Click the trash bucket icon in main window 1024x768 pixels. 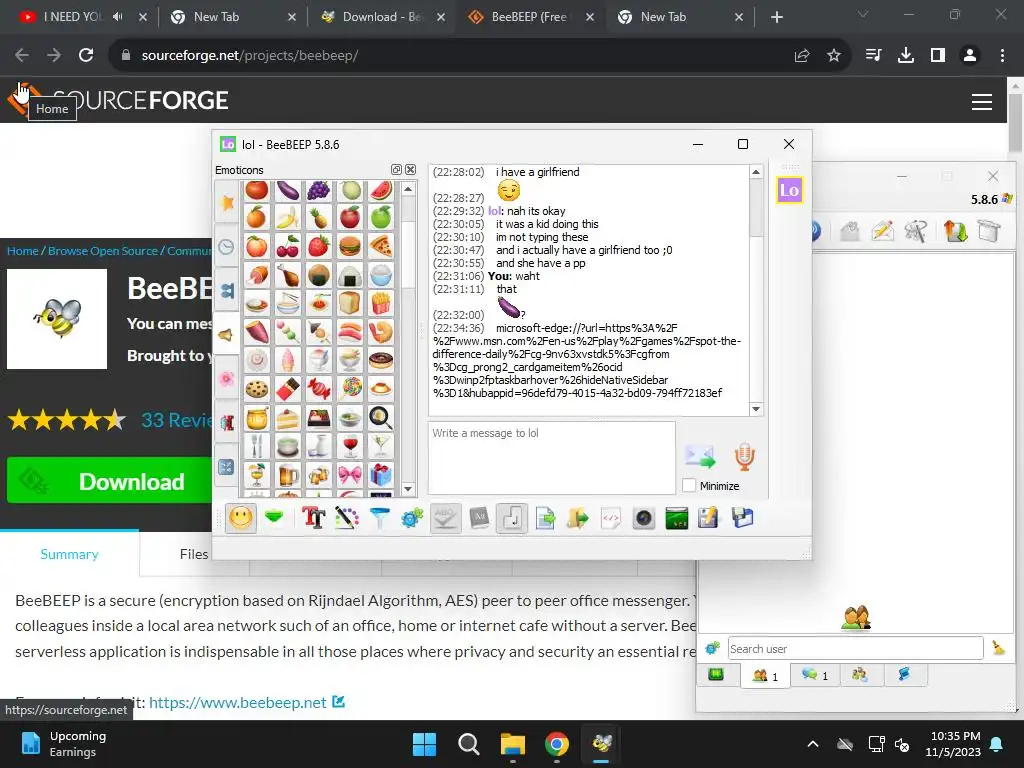pos(989,231)
